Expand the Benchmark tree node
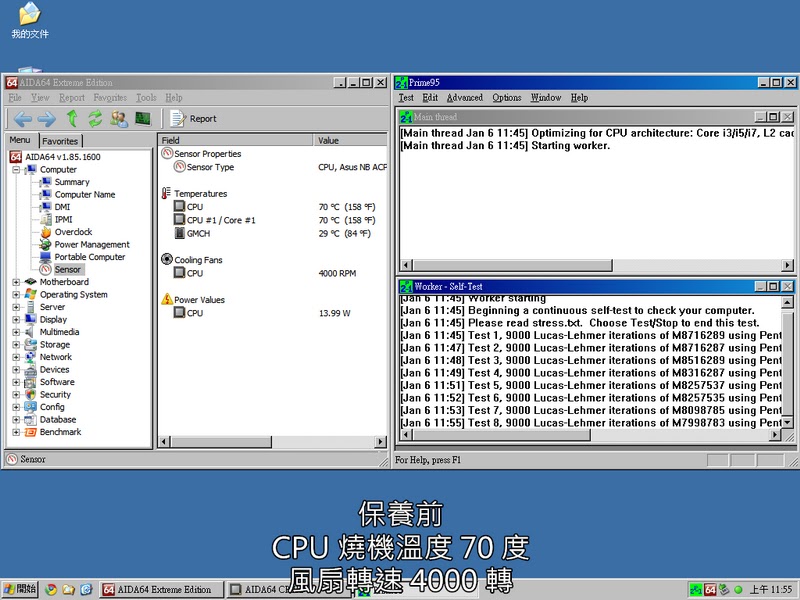Image resolution: width=800 pixels, height=600 pixels. point(16,432)
